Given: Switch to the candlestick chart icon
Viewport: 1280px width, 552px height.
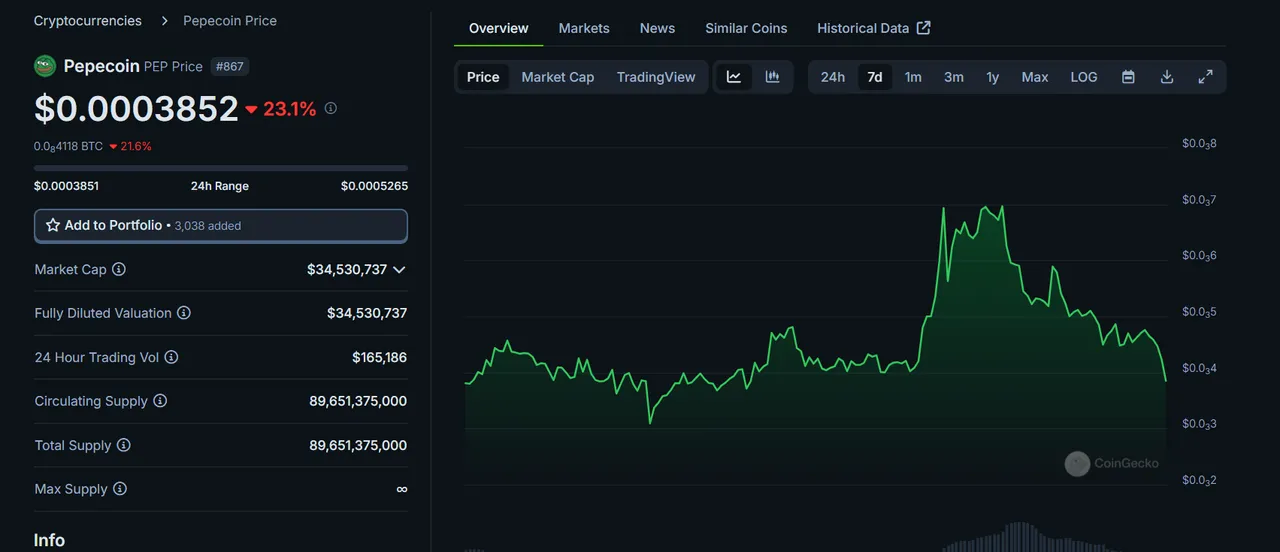Looking at the screenshot, I should [x=772, y=77].
